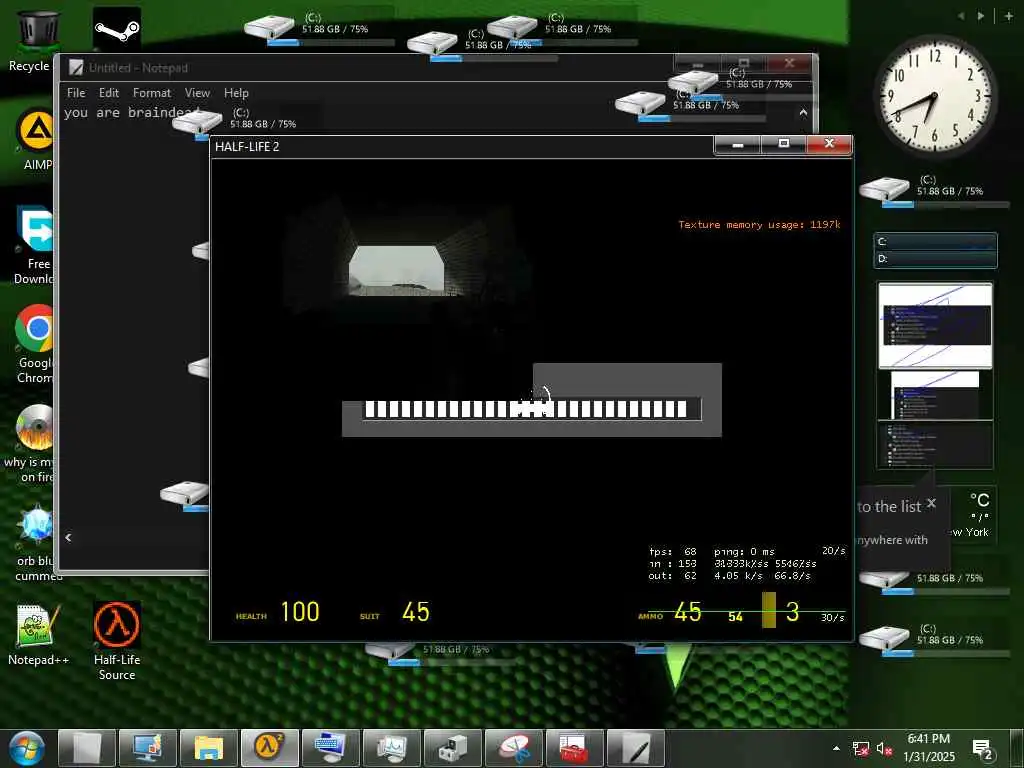Launch Google Chrome from the desktop
The height and width of the screenshot is (768, 1024).
click(35, 344)
